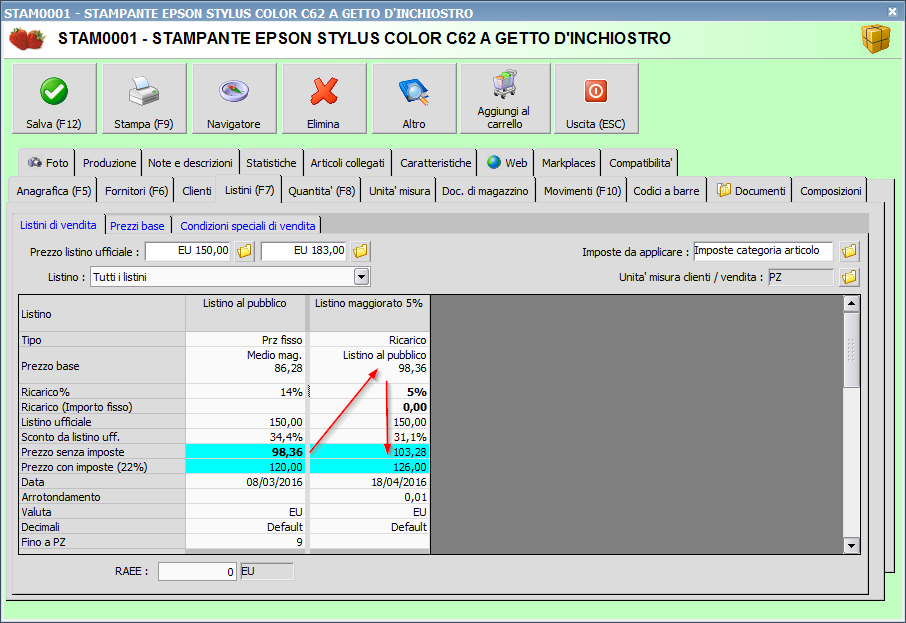906x623 pixels.
Task: Click the 5% Ricarico cell
Action: (x=369, y=392)
